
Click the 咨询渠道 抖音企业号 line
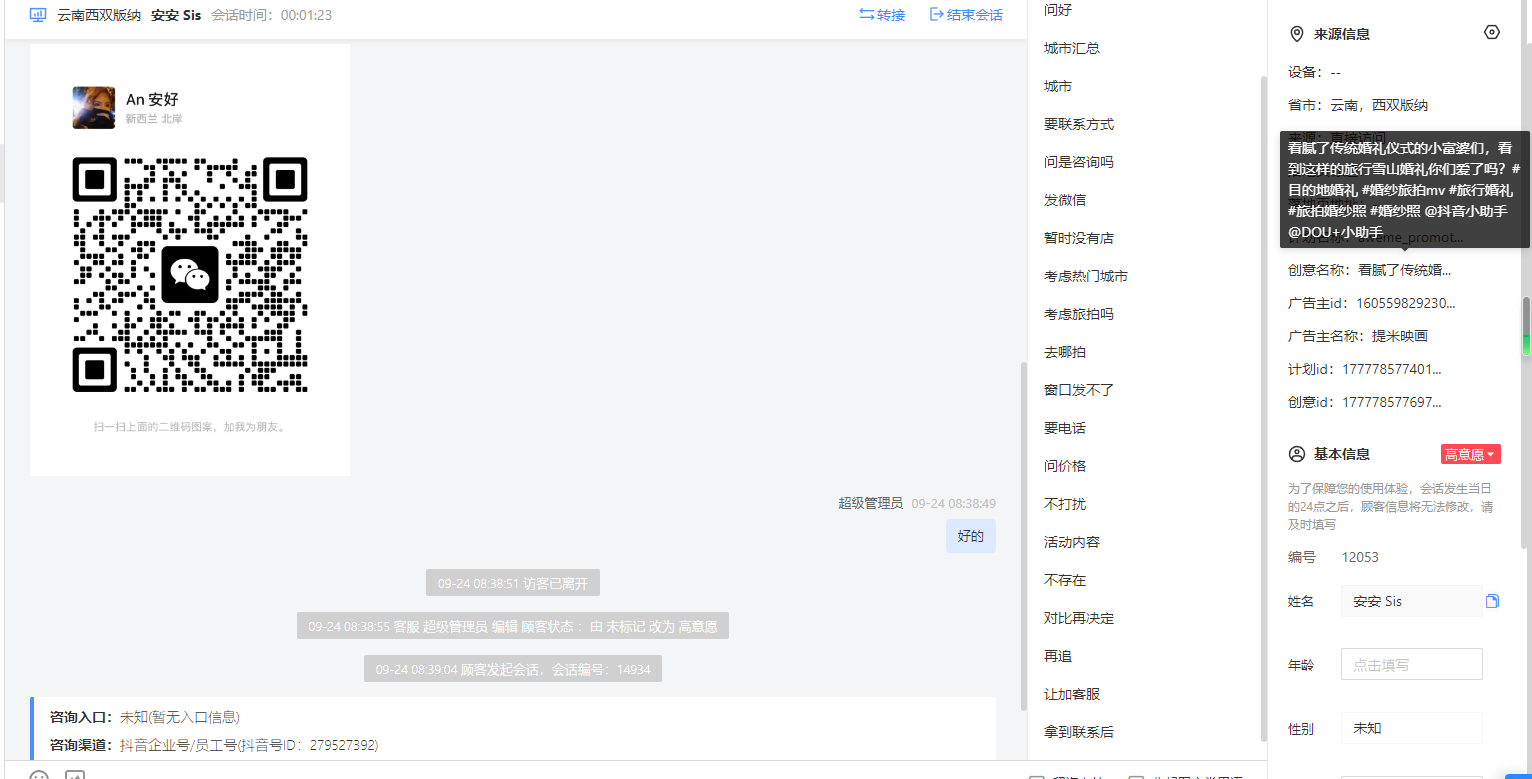pyautogui.click(x=214, y=745)
